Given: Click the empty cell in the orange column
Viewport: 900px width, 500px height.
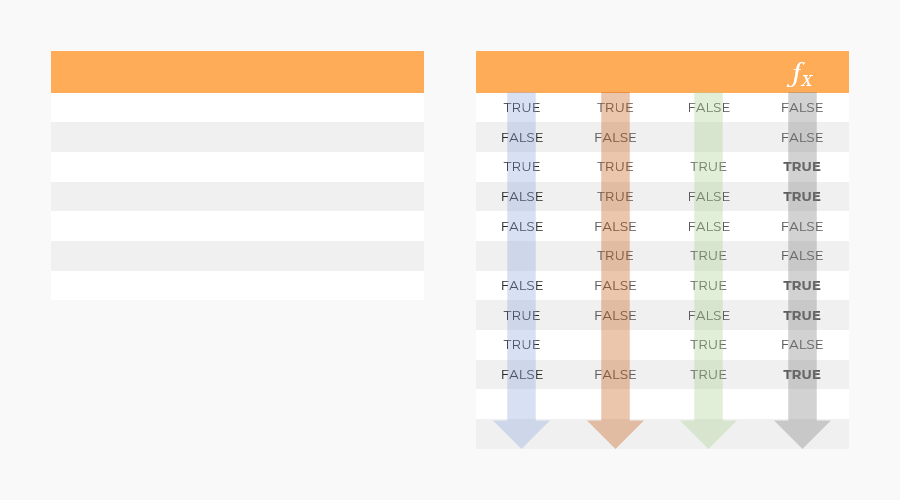Looking at the screenshot, I should (615, 345).
